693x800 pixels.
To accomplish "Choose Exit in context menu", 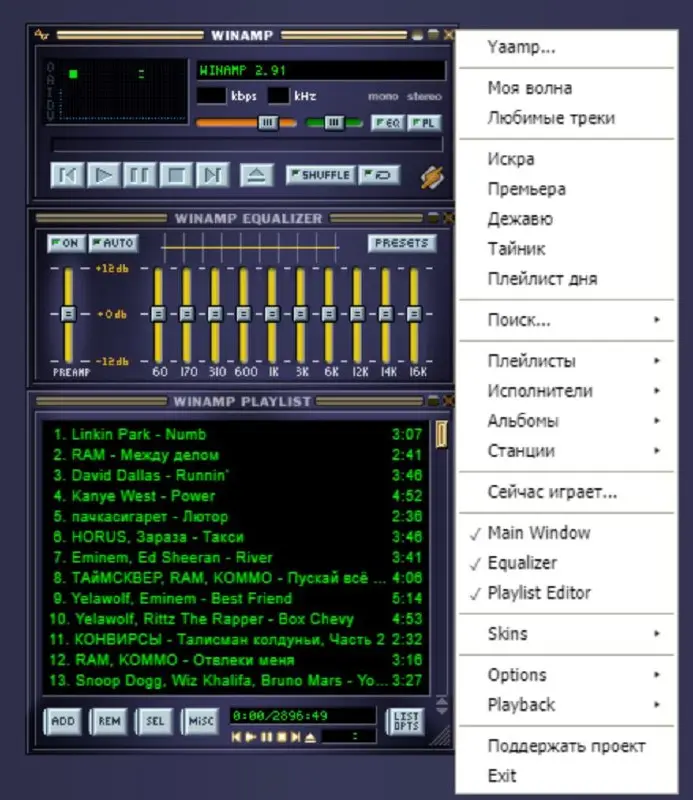I will [x=566, y=776].
